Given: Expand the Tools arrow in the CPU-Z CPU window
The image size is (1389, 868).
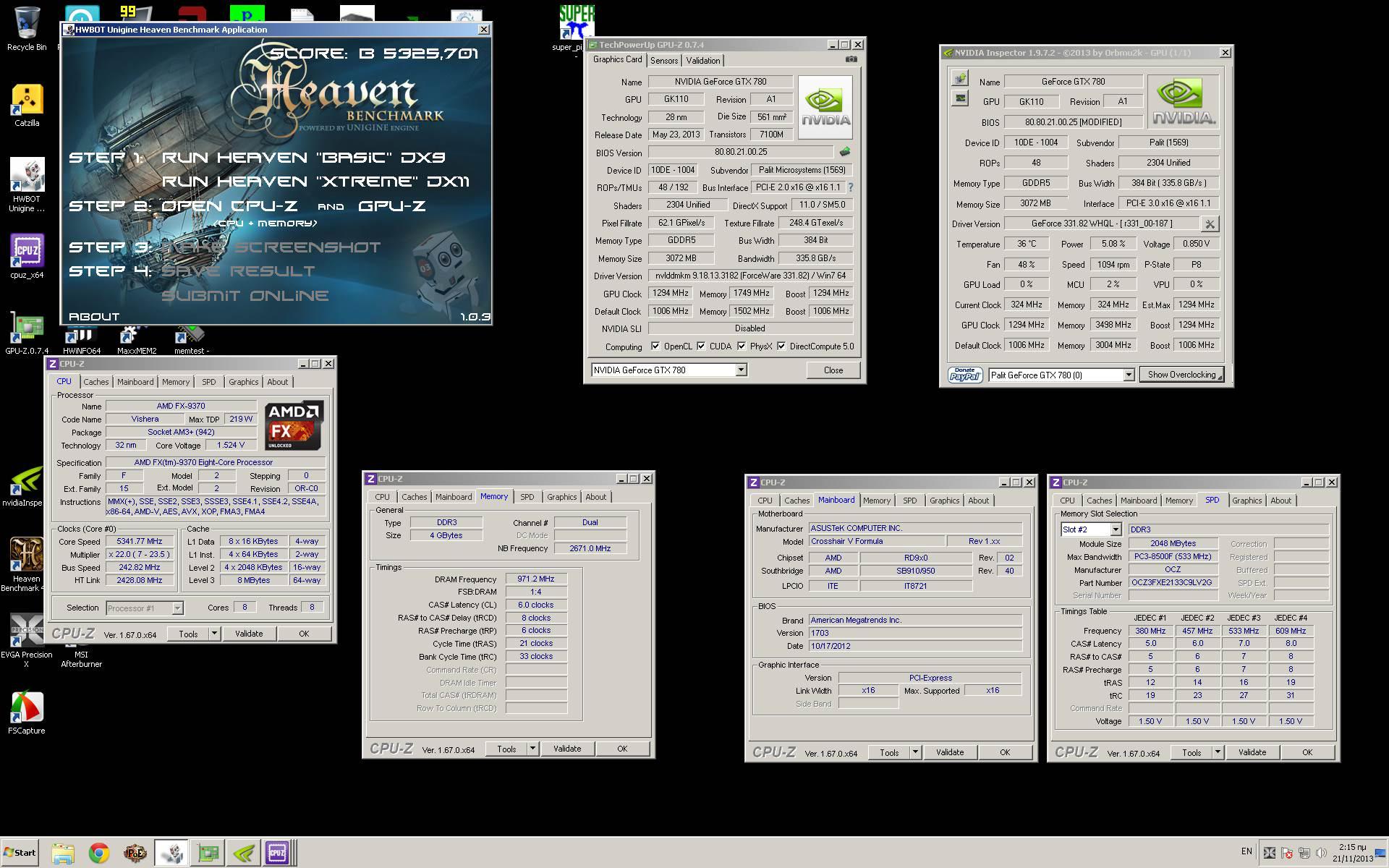Looking at the screenshot, I should [214, 634].
